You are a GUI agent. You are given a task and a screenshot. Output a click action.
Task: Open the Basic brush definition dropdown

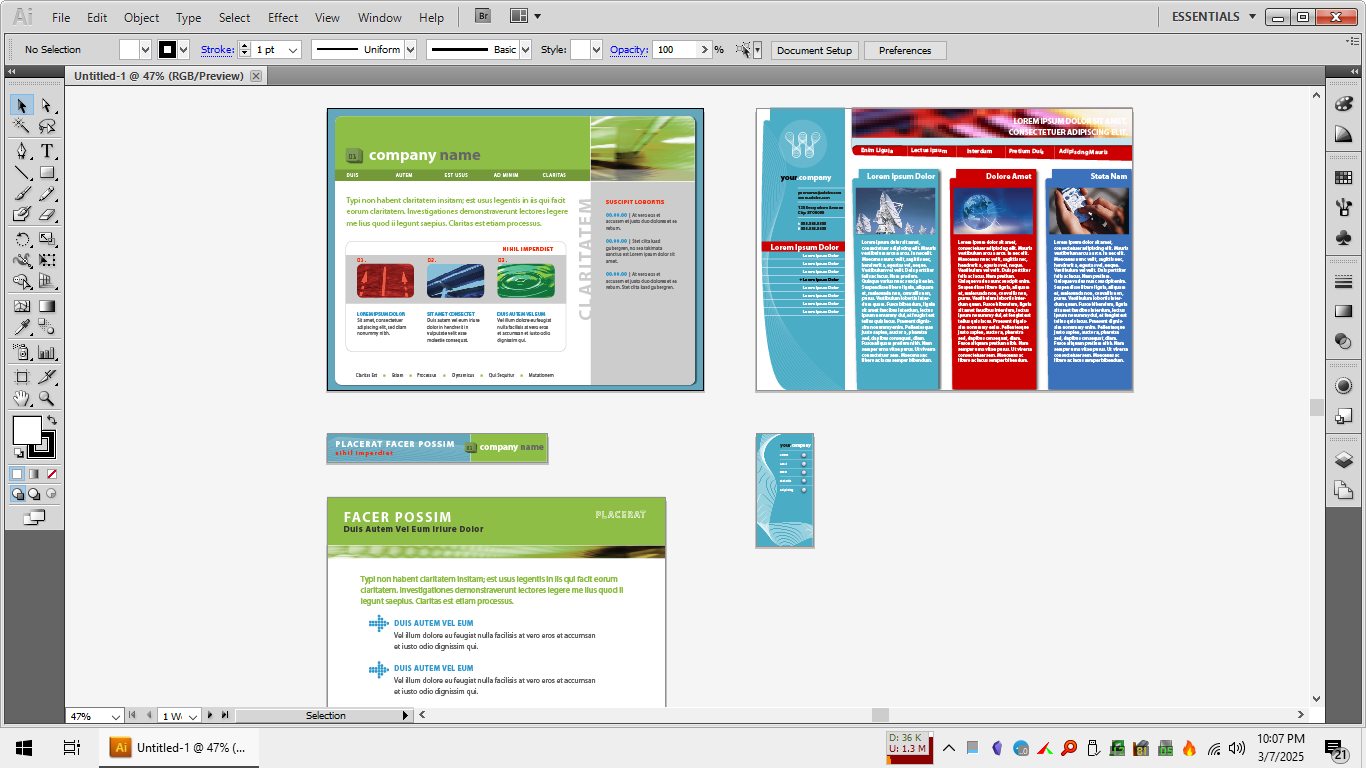tap(525, 50)
